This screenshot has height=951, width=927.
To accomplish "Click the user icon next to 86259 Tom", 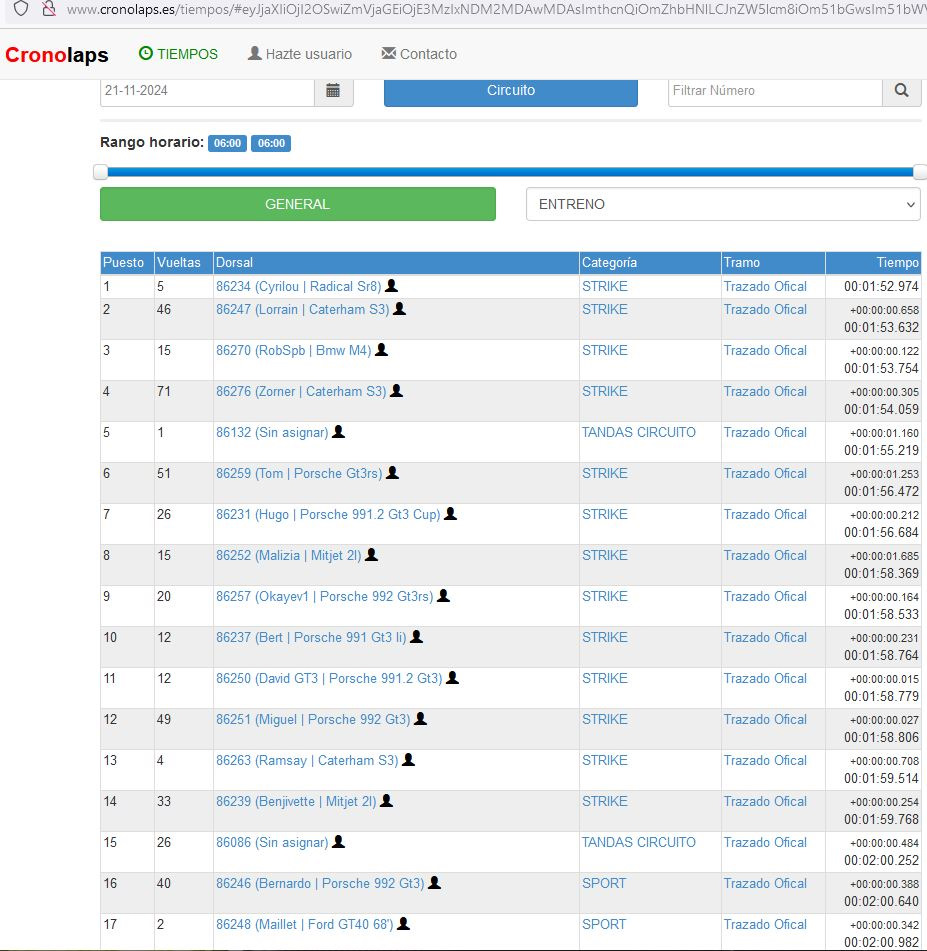I will pyautogui.click(x=393, y=473).
